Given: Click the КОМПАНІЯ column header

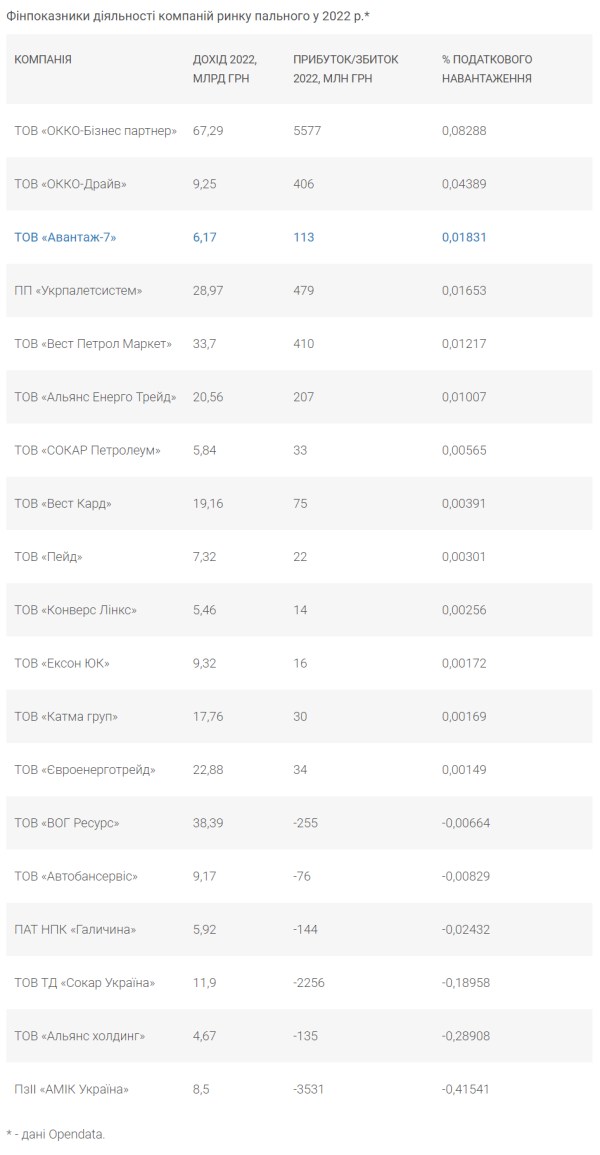Looking at the screenshot, I should [x=43, y=60].
